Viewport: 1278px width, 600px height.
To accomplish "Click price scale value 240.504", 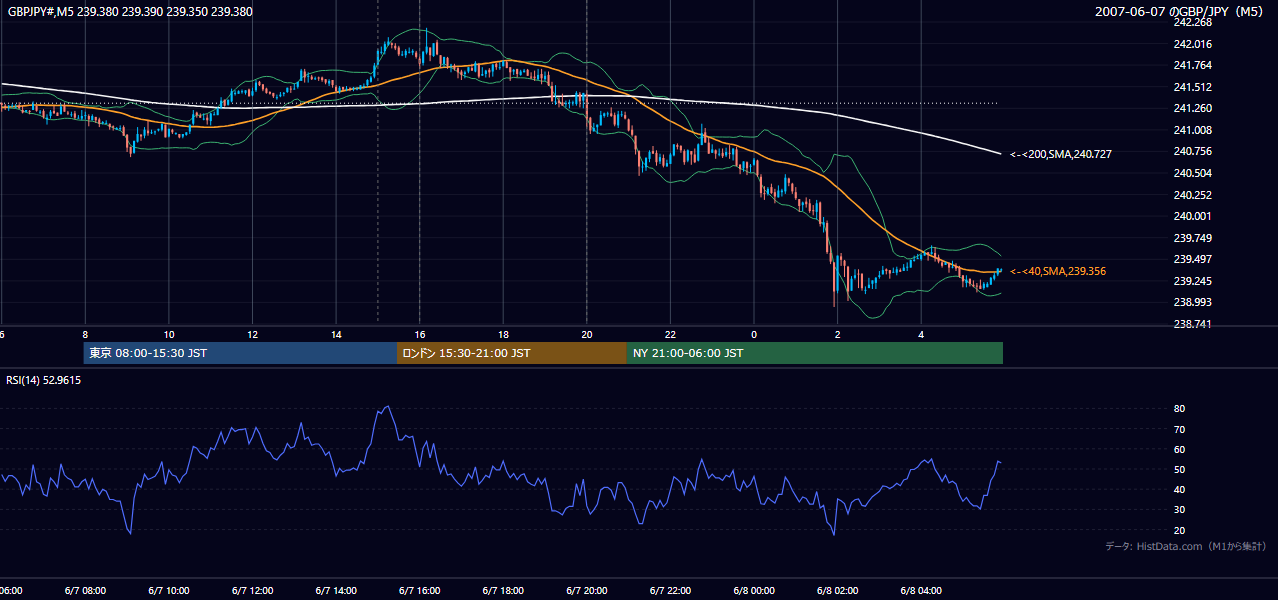I will click(1192, 173).
